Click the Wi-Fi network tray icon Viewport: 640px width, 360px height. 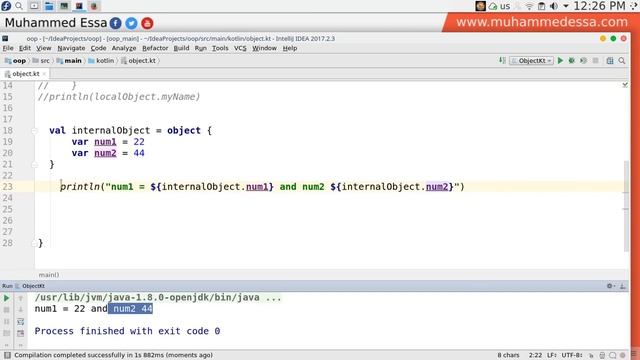tap(529, 6)
